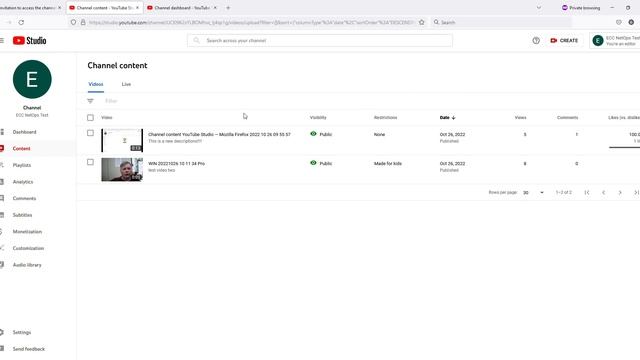Click the CREATE button
Image resolution: width=640 pixels, height=360 pixels.
tap(564, 40)
